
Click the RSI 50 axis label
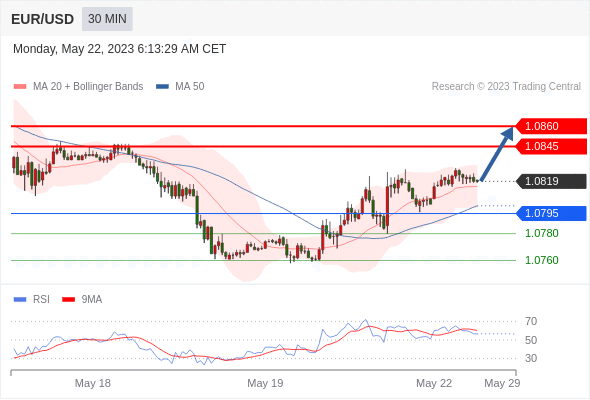[x=531, y=340]
